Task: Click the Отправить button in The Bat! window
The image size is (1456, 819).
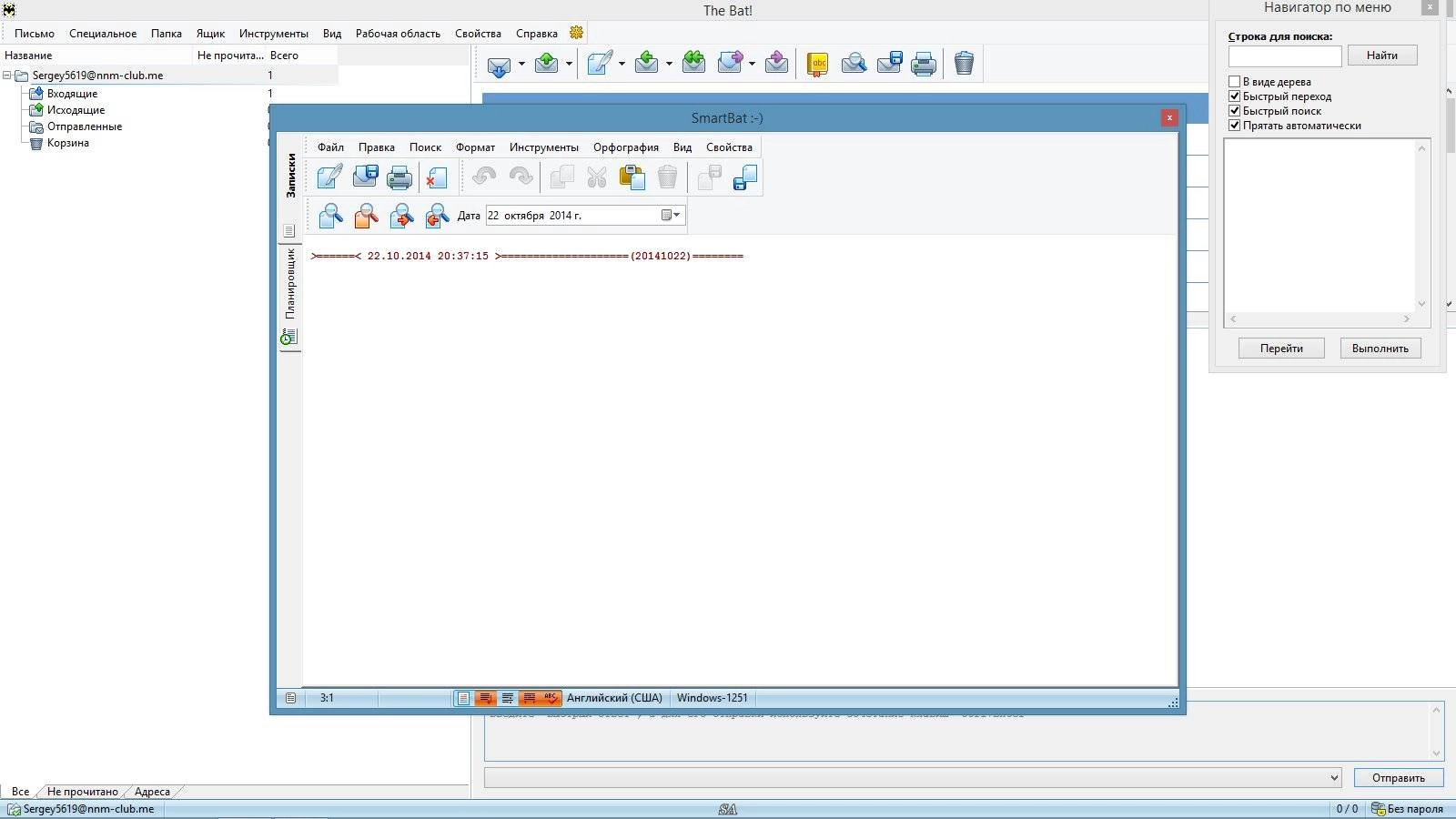Action: pos(1398,778)
